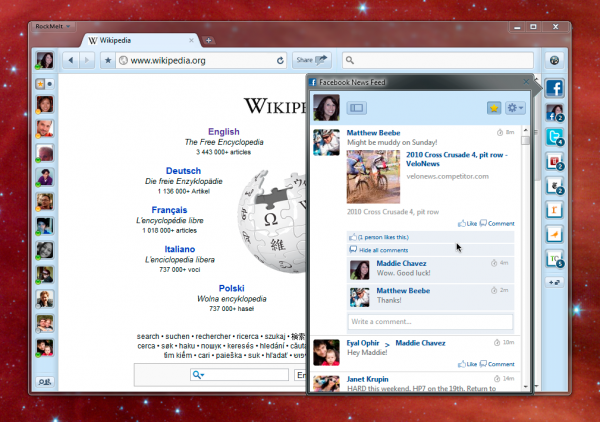This screenshot has width=600, height=422.
Task: Like Eyal Ophir's Hey Maddie post
Action: click(x=467, y=364)
